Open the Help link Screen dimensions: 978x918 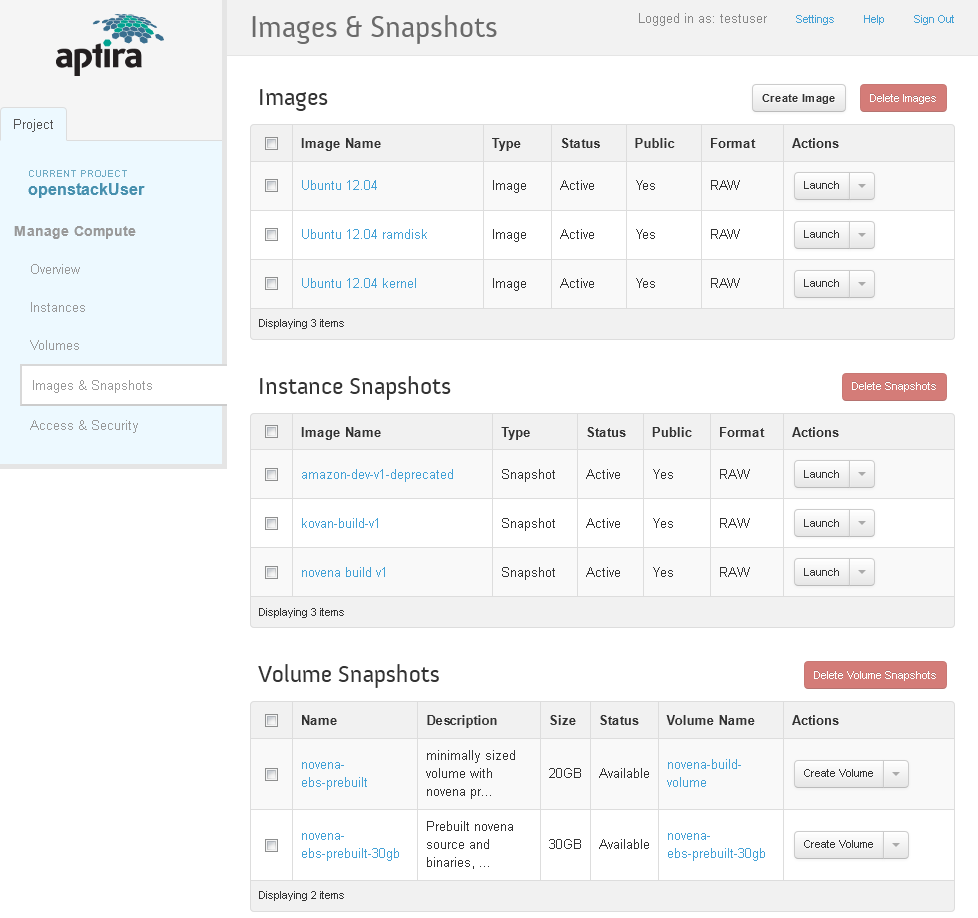(x=873, y=19)
